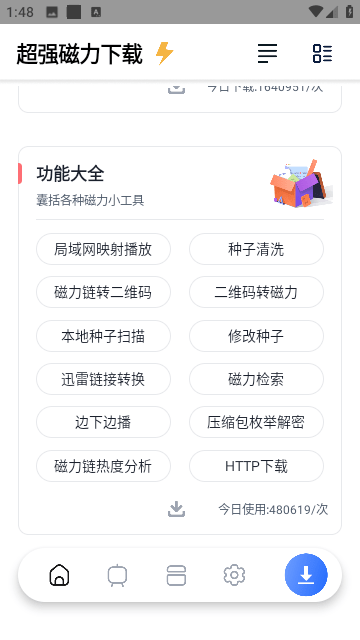Choose the 修改种子 option
Image resolution: width=360 pixels, height=640 pixels.
tap(256, 336)
